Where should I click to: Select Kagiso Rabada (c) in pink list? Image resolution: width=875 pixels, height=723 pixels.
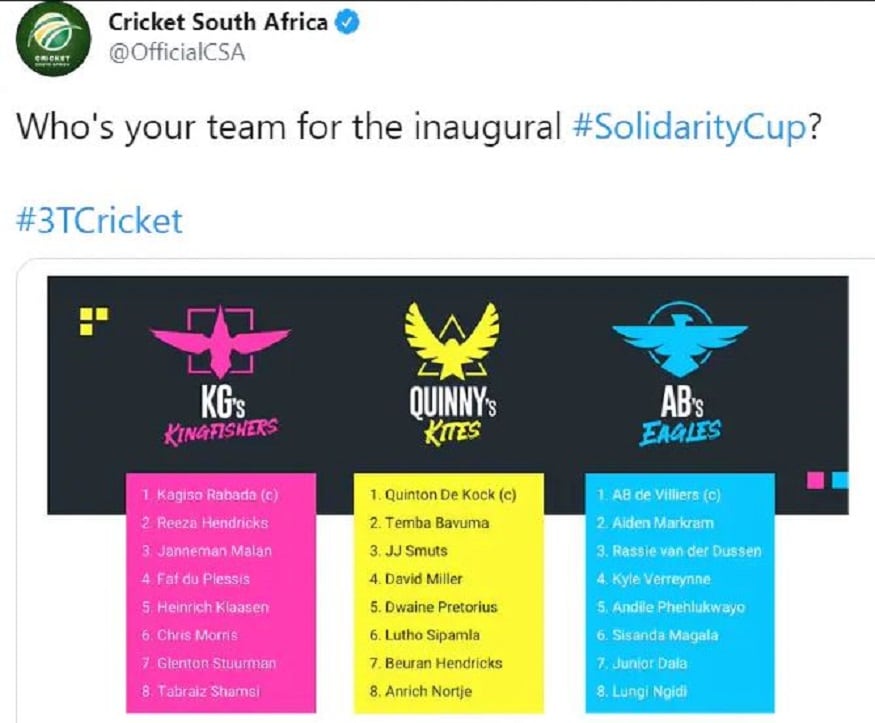(x=210, y=495)
